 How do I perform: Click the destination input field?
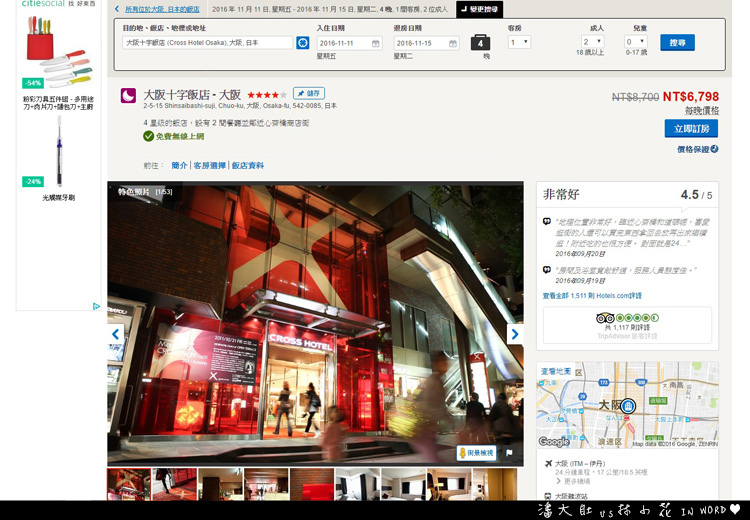coord(207,43)
